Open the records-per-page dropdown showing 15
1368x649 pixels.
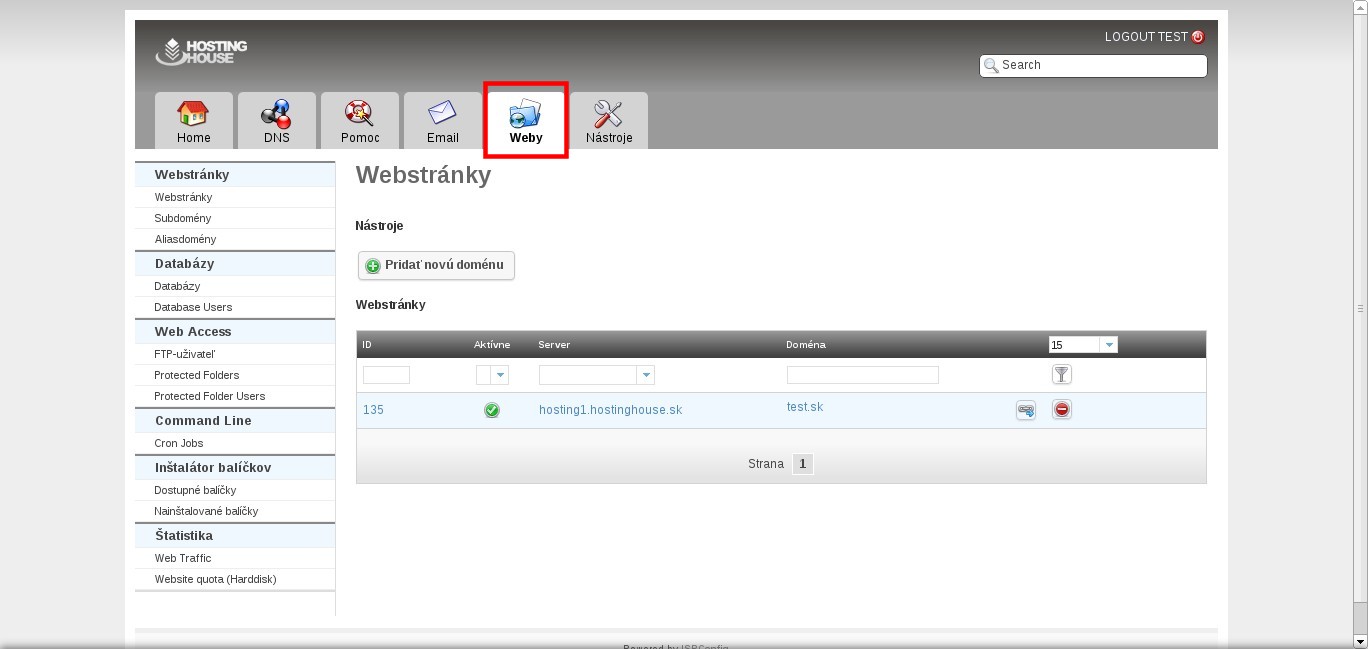1108,345
